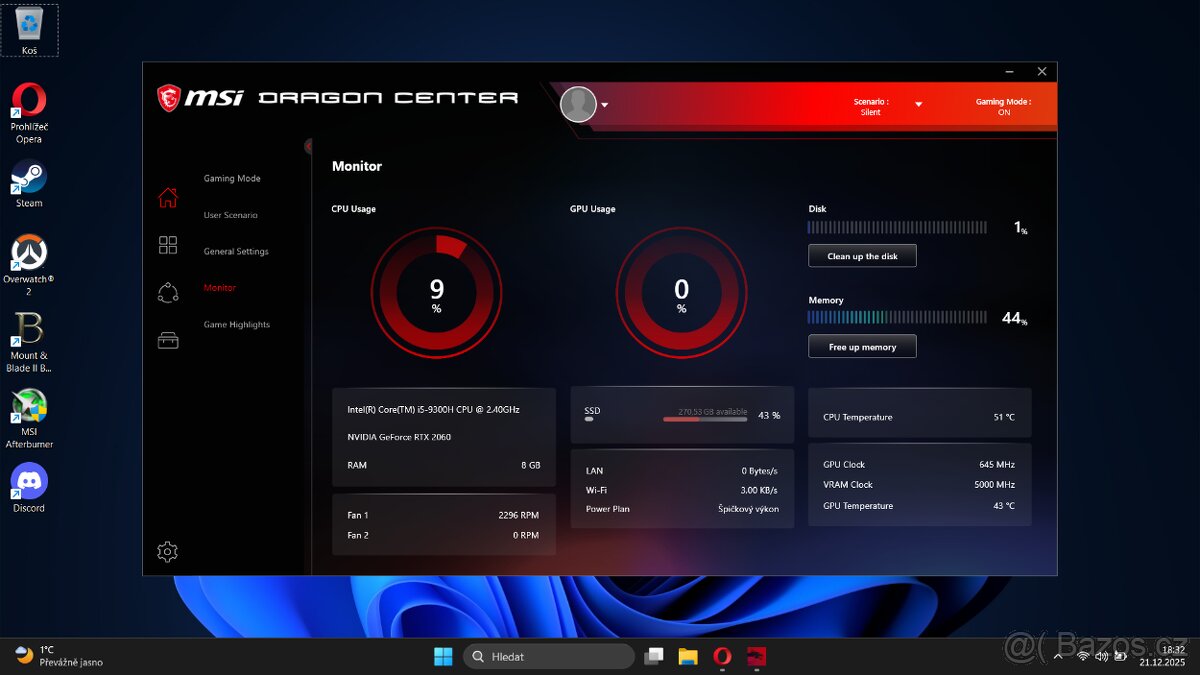Switch to the User Scenario section
The width and height of the screenshot is (1200, 675).
point(231,214)
